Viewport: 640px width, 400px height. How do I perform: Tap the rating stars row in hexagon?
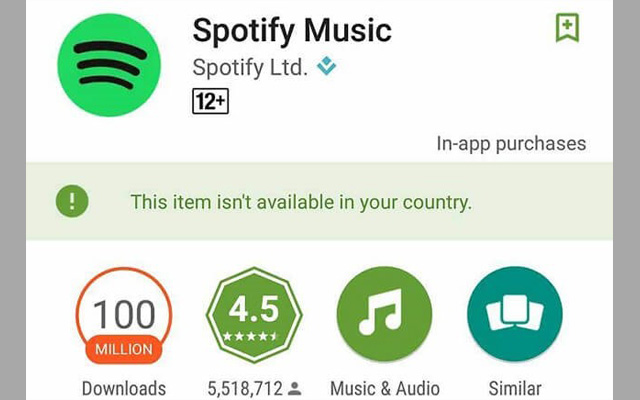[x=250, y=337]
